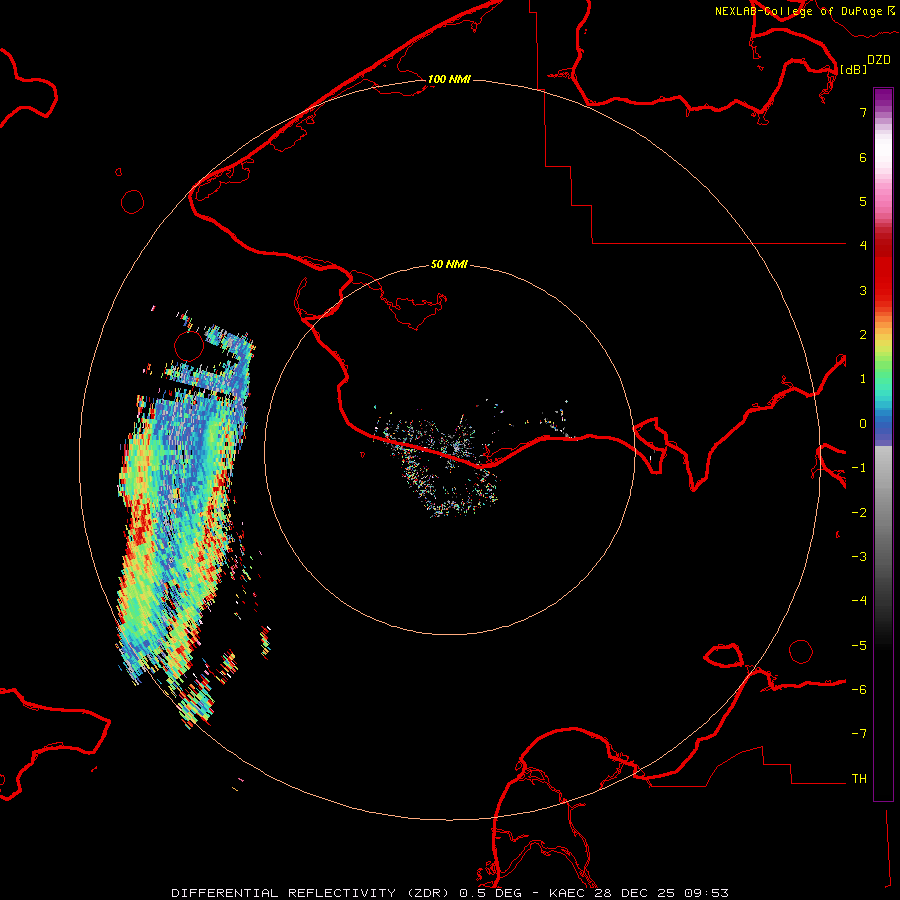
Task: Click the 4 value on the color scale
Action: 863,246
